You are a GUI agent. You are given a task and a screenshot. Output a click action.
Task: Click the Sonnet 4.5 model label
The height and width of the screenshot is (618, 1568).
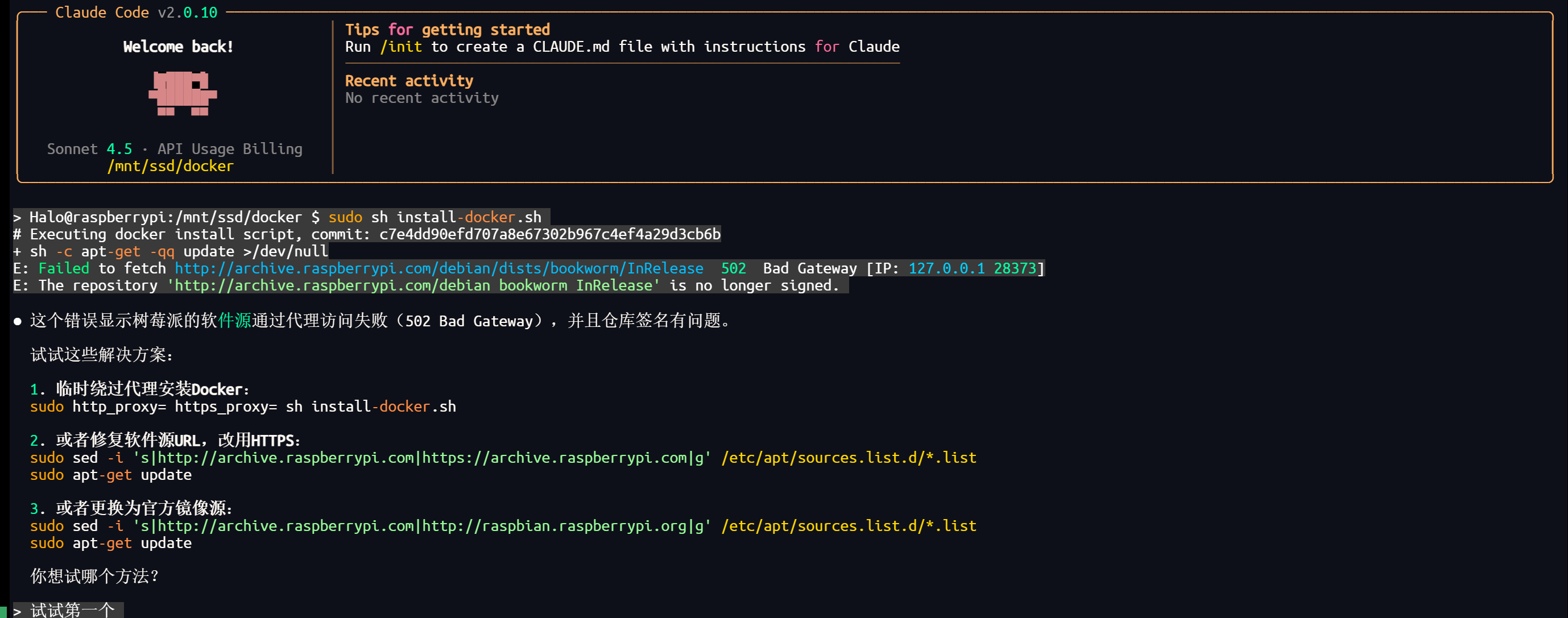point(89,149)
